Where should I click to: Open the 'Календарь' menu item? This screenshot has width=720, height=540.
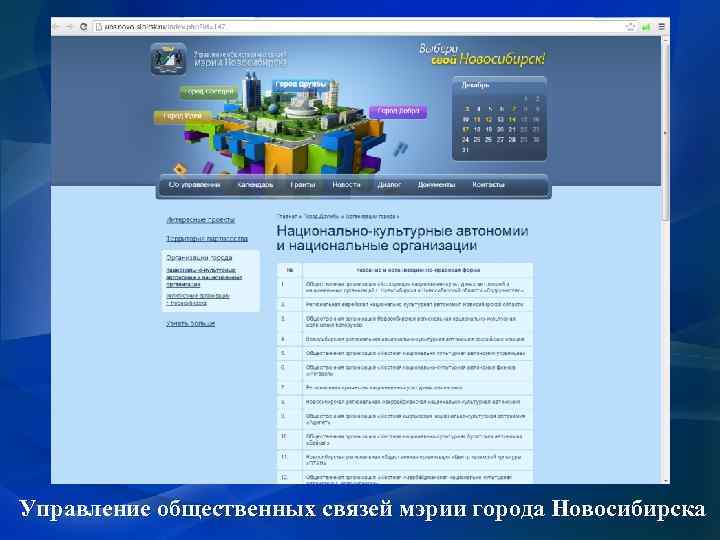click(255, 185)
